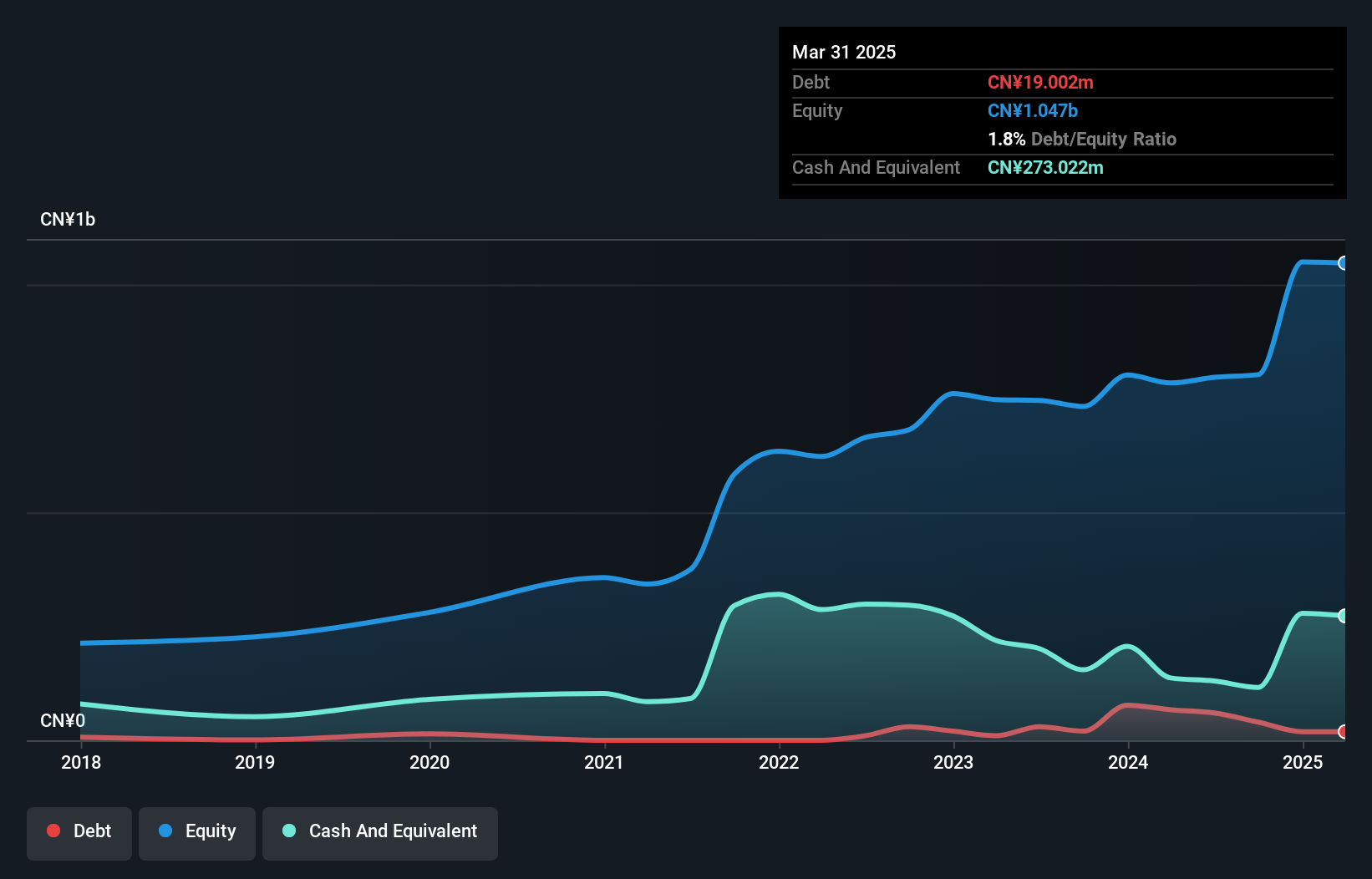Click the blue Equity legend dot
This screenshot has width=1372, height=879.
point(165,831)
